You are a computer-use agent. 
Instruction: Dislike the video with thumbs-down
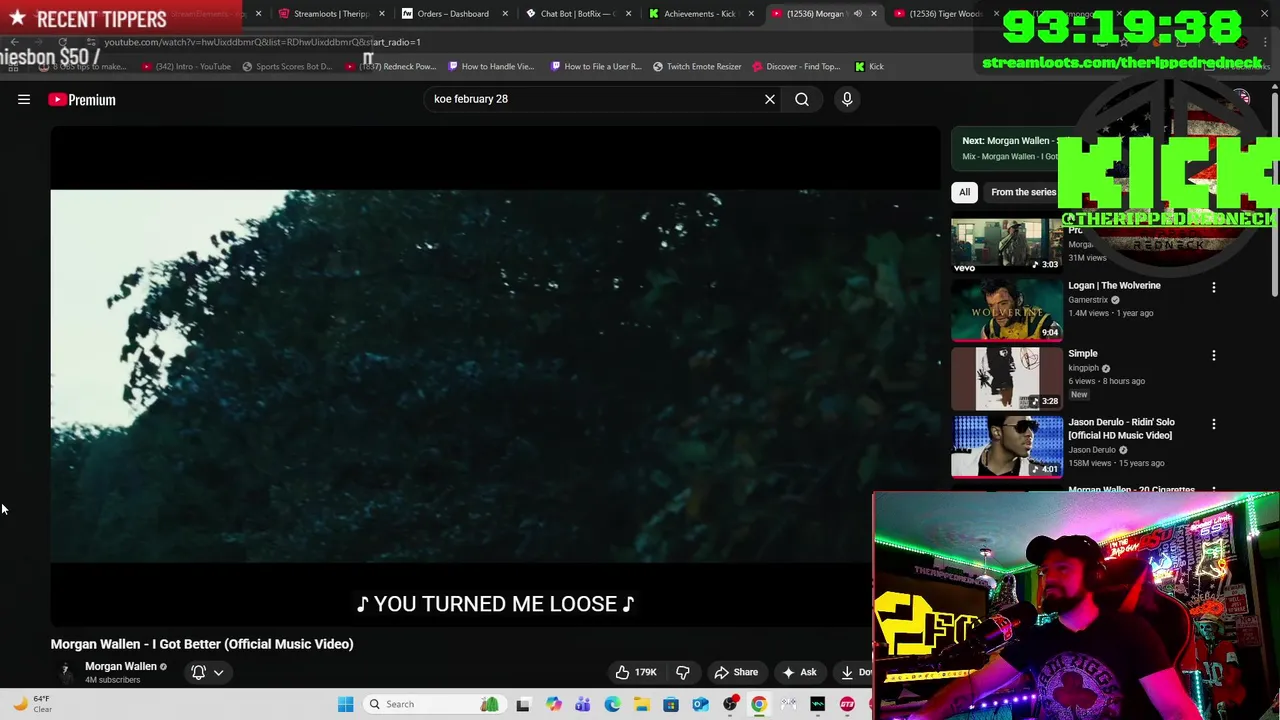[x=683, y=672]
